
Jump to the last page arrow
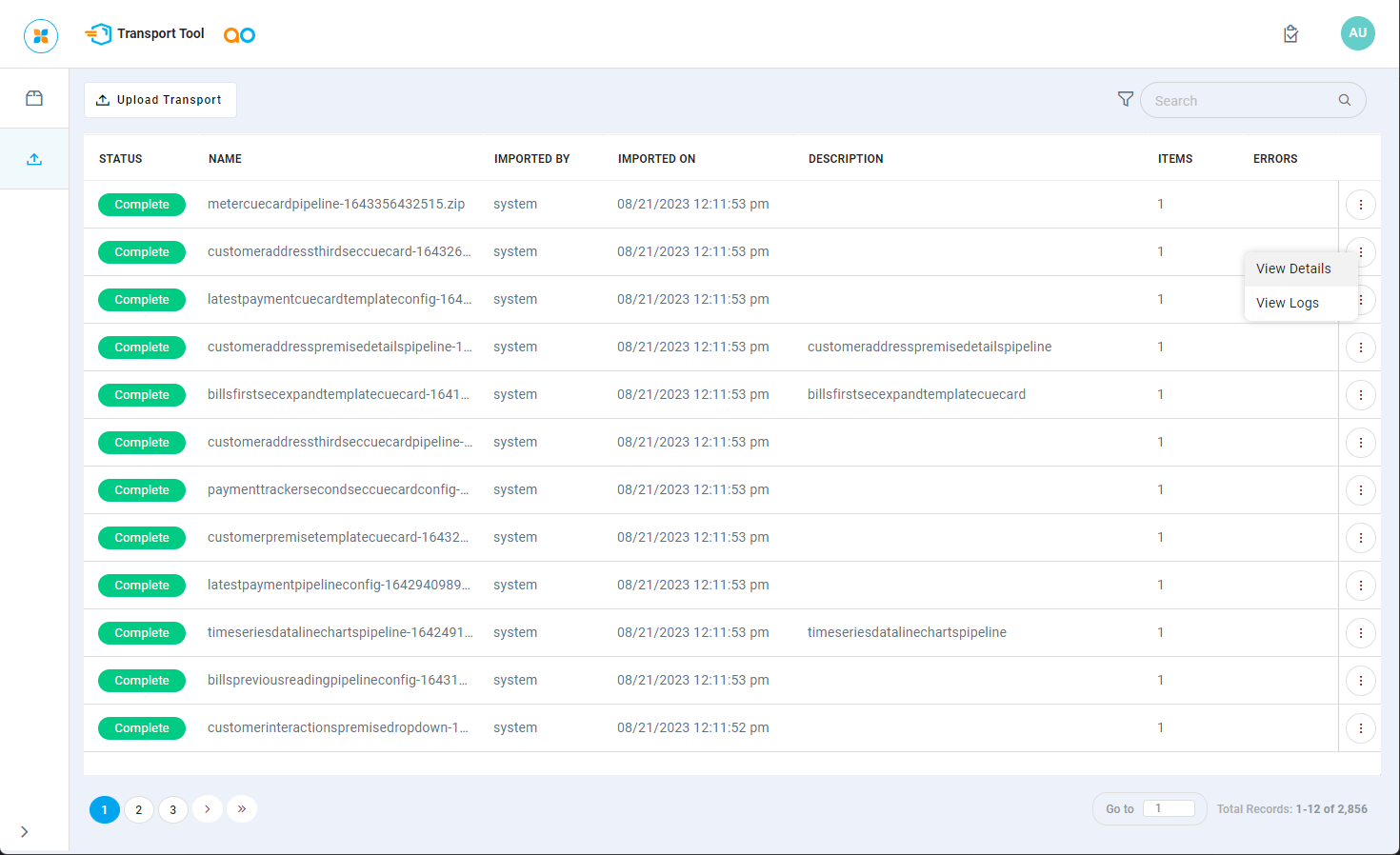242,808
